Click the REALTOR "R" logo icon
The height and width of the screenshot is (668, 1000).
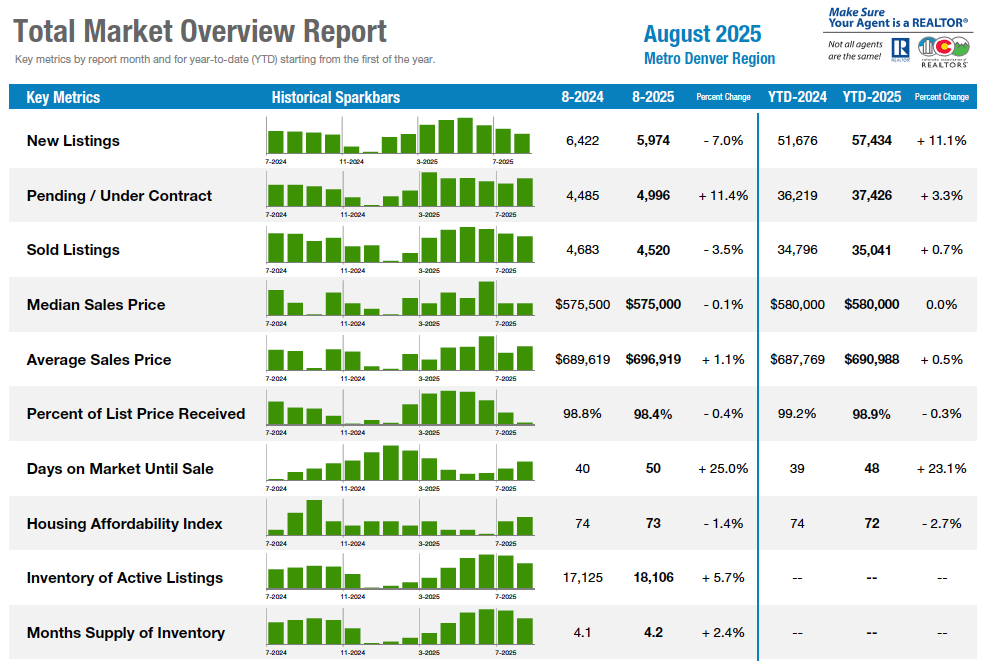899,50
